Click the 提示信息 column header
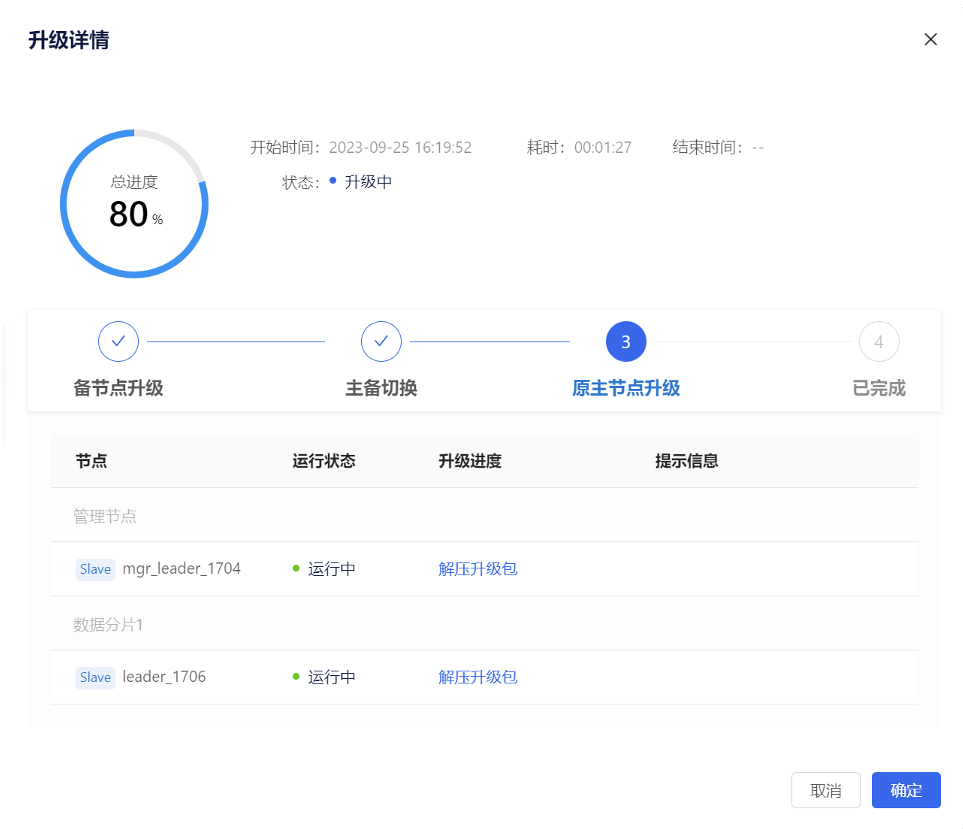 pos(687,461)
